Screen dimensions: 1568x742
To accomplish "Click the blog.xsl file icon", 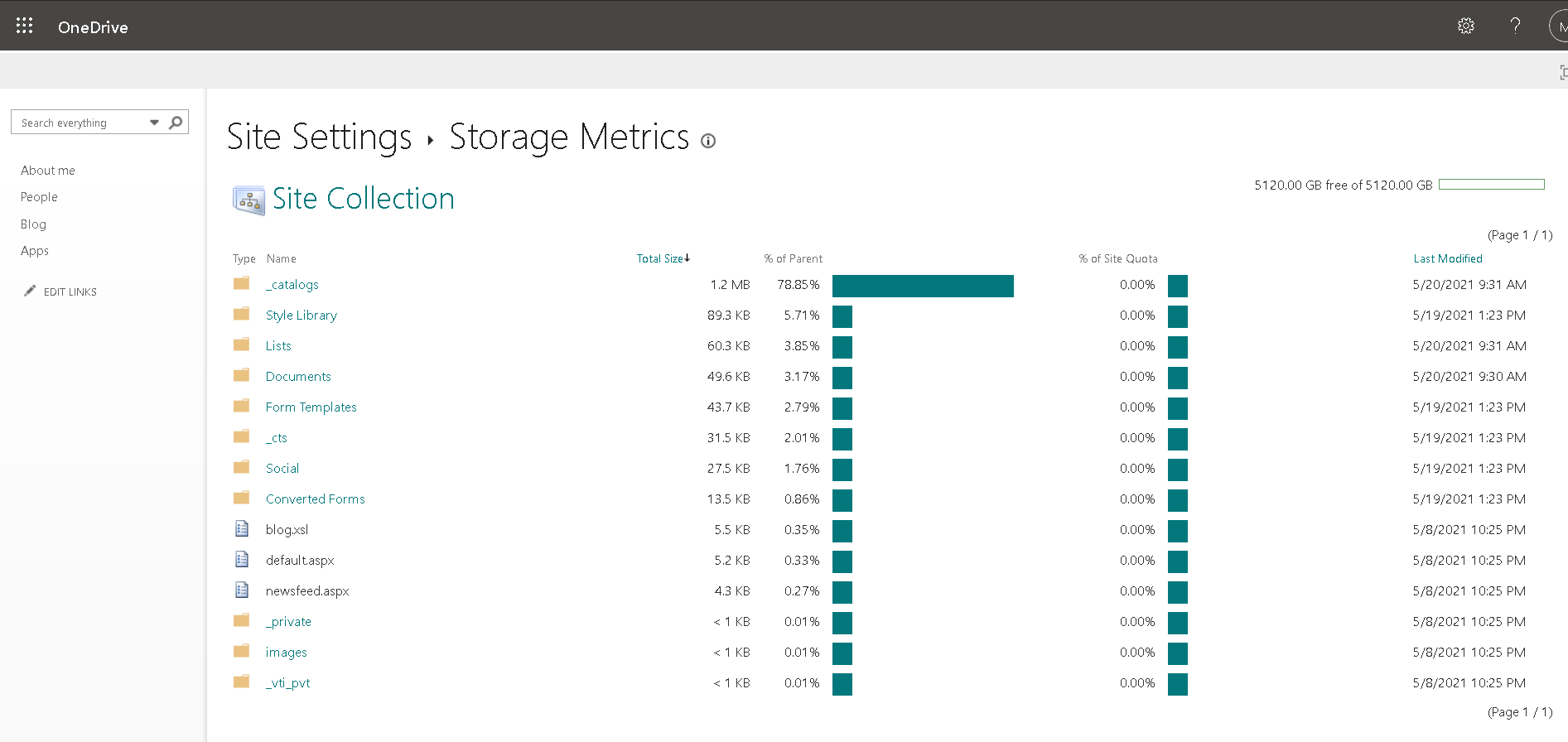I will pos(242,529).
